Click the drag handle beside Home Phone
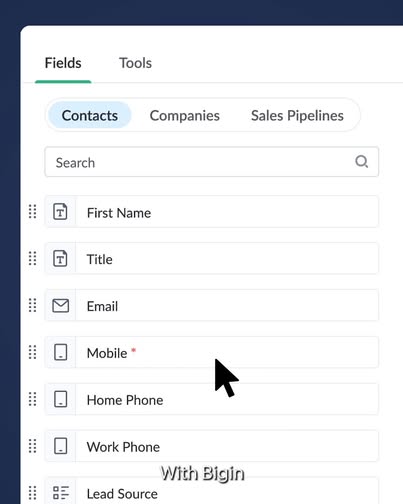 tap(32, 399)
